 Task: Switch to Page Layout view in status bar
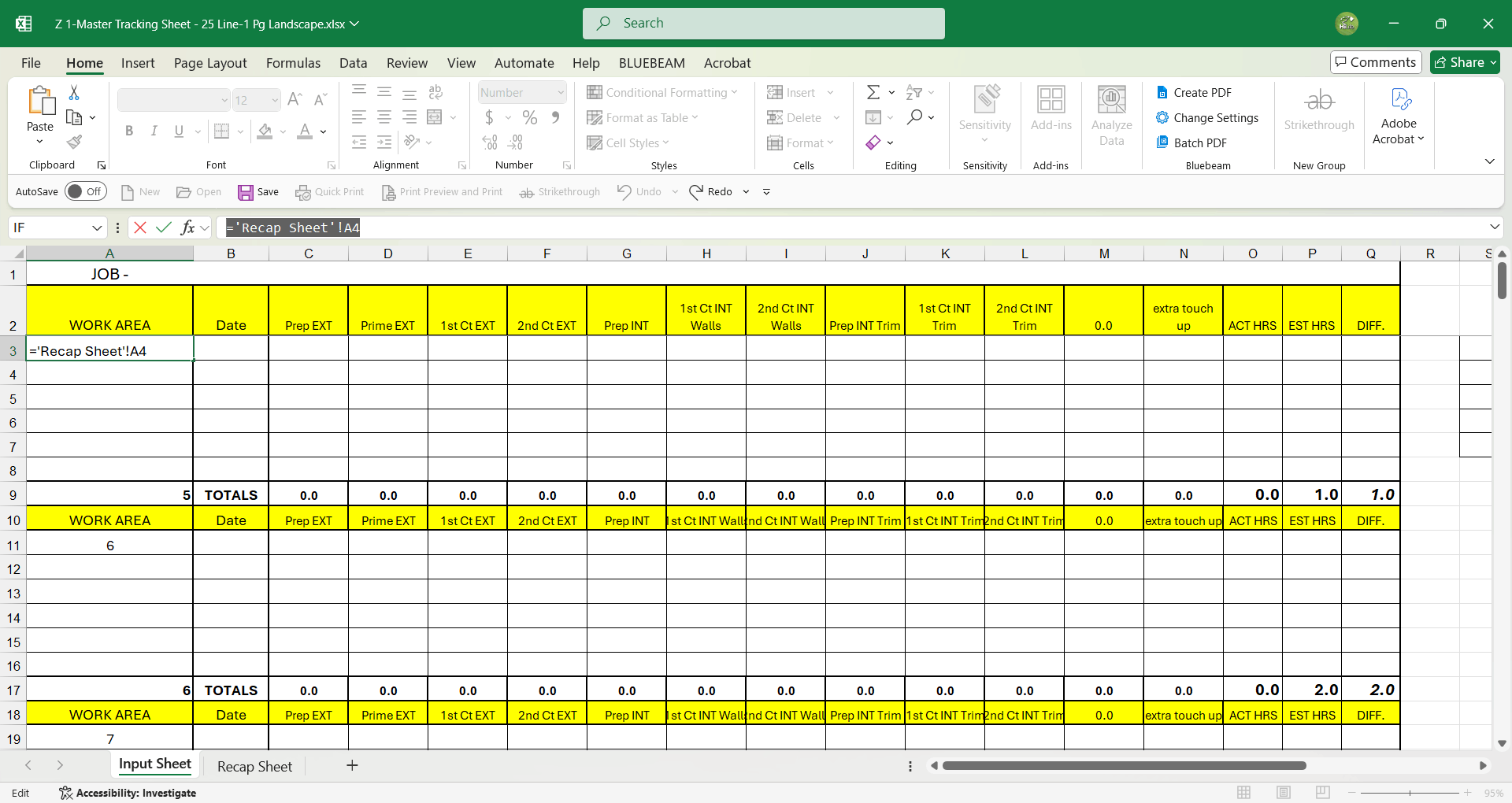(x=1284, y=793)
